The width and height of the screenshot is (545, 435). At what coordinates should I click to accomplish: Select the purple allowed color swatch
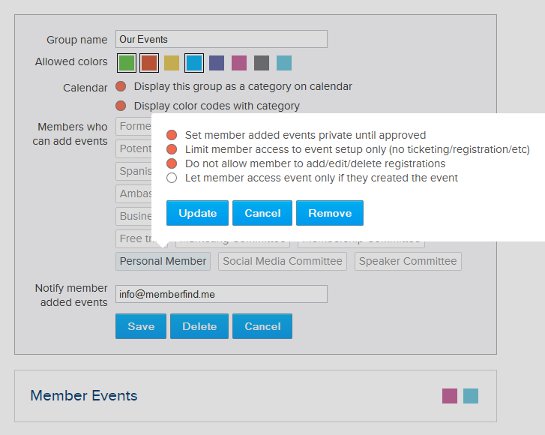pyautogui.click(x=217, y=63)
